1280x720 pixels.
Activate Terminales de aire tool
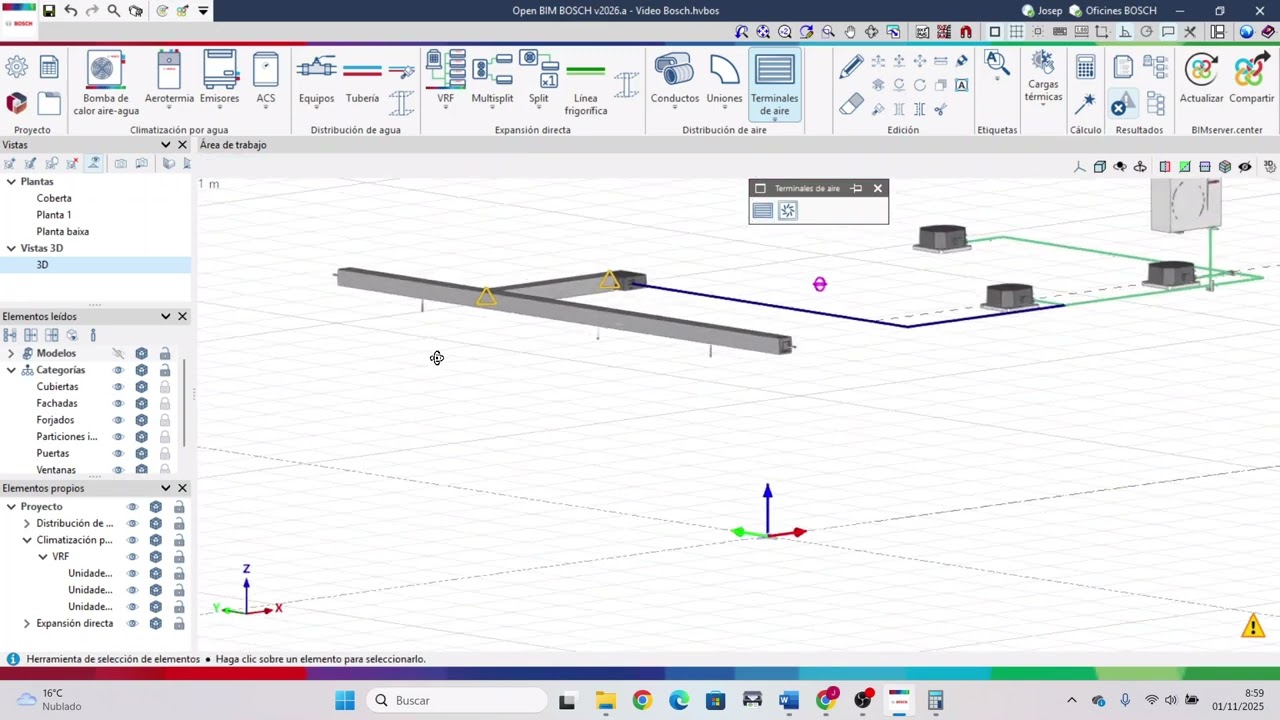774,84
